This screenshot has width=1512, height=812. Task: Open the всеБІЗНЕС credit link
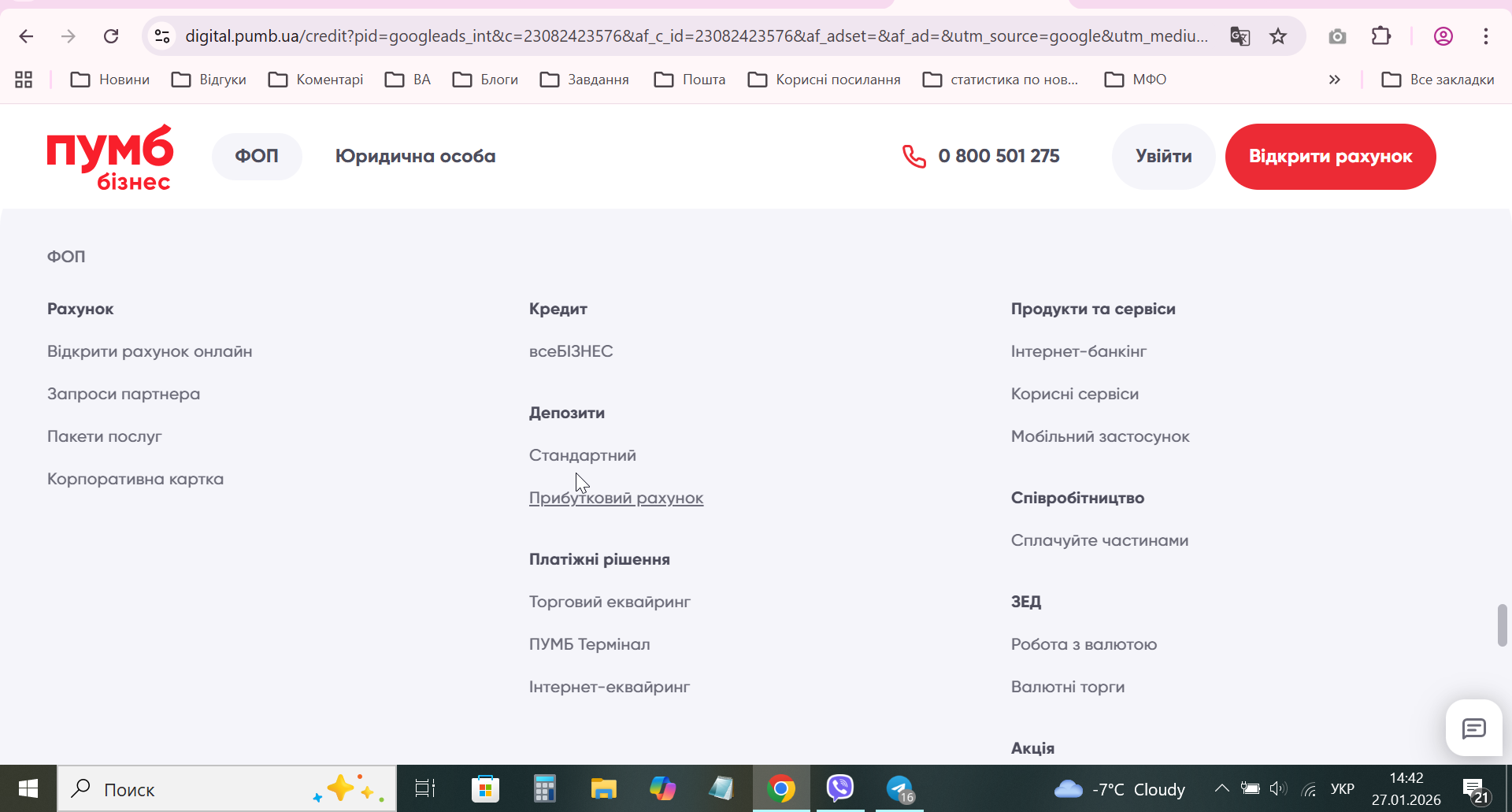pos(571,351)
